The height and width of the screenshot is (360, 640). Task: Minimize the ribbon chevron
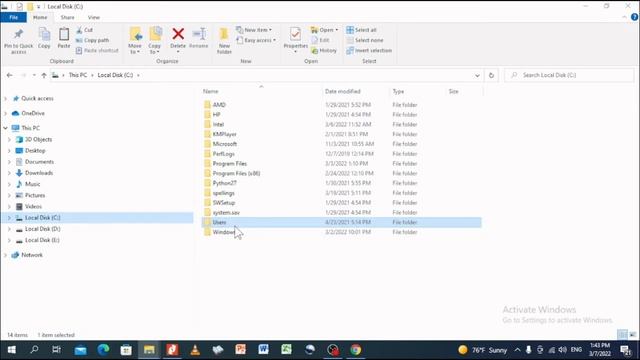pos(624,17)
